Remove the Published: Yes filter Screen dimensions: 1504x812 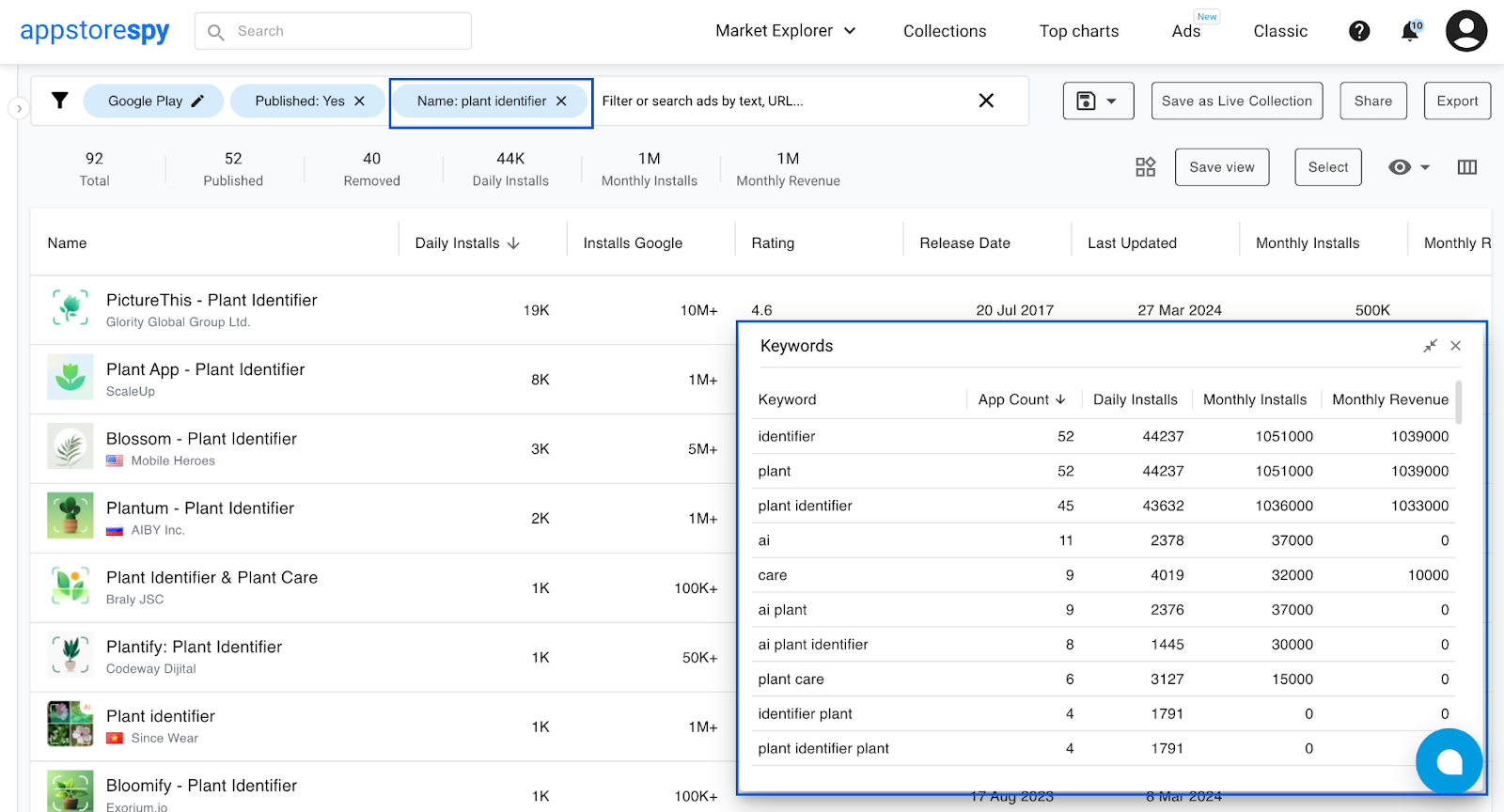(359, 101)
